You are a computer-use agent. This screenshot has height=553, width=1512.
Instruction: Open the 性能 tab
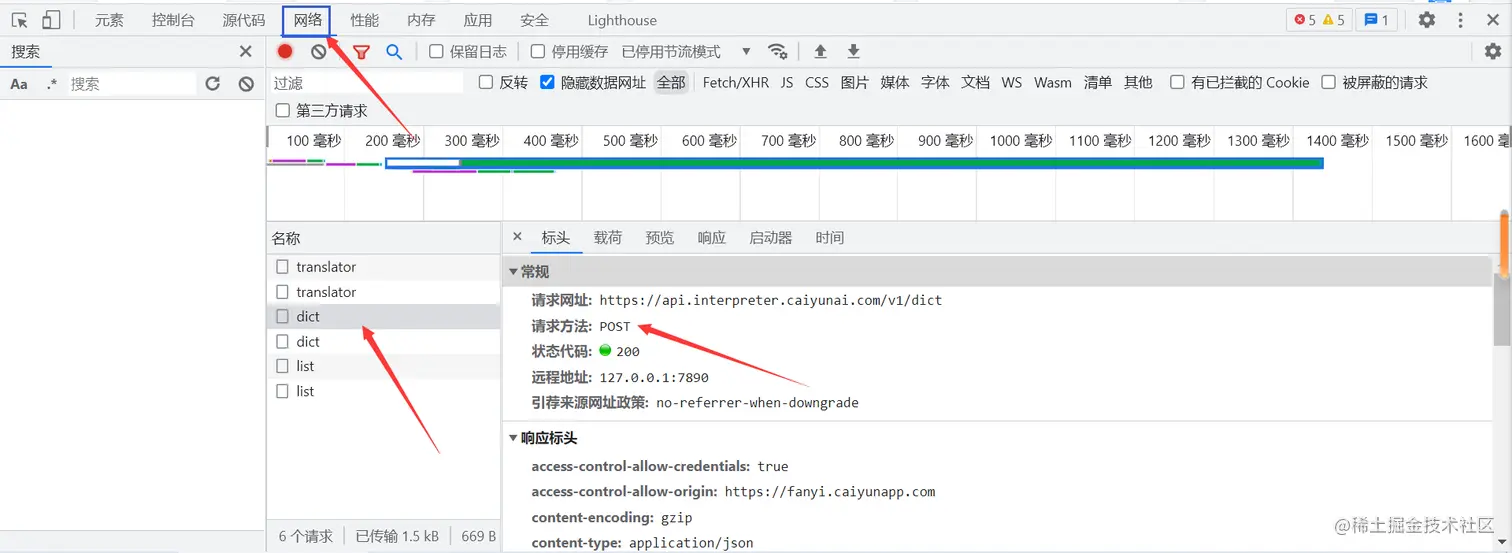(364, 20)
